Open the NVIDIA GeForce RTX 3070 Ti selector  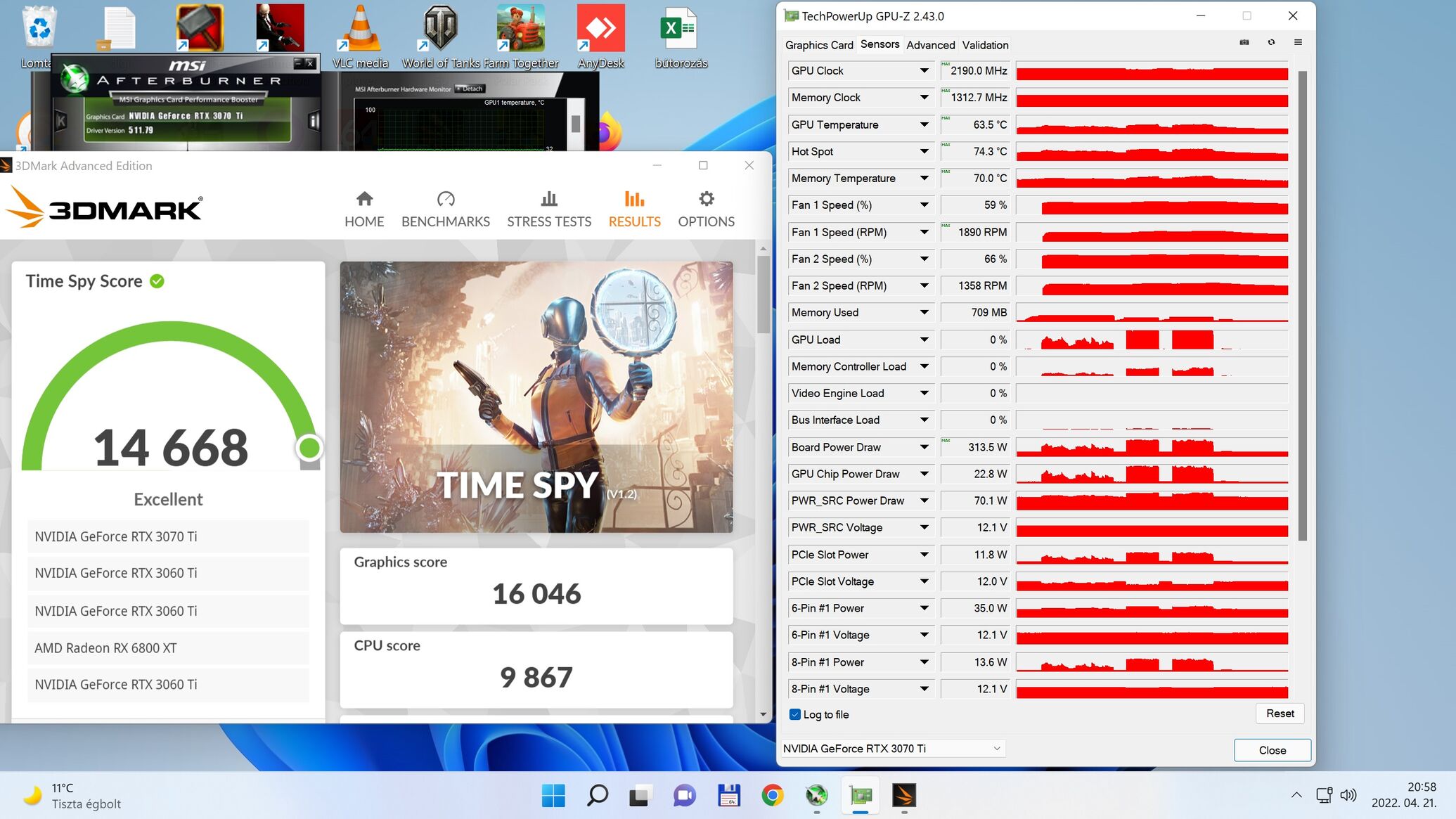[x=893, y=749]
